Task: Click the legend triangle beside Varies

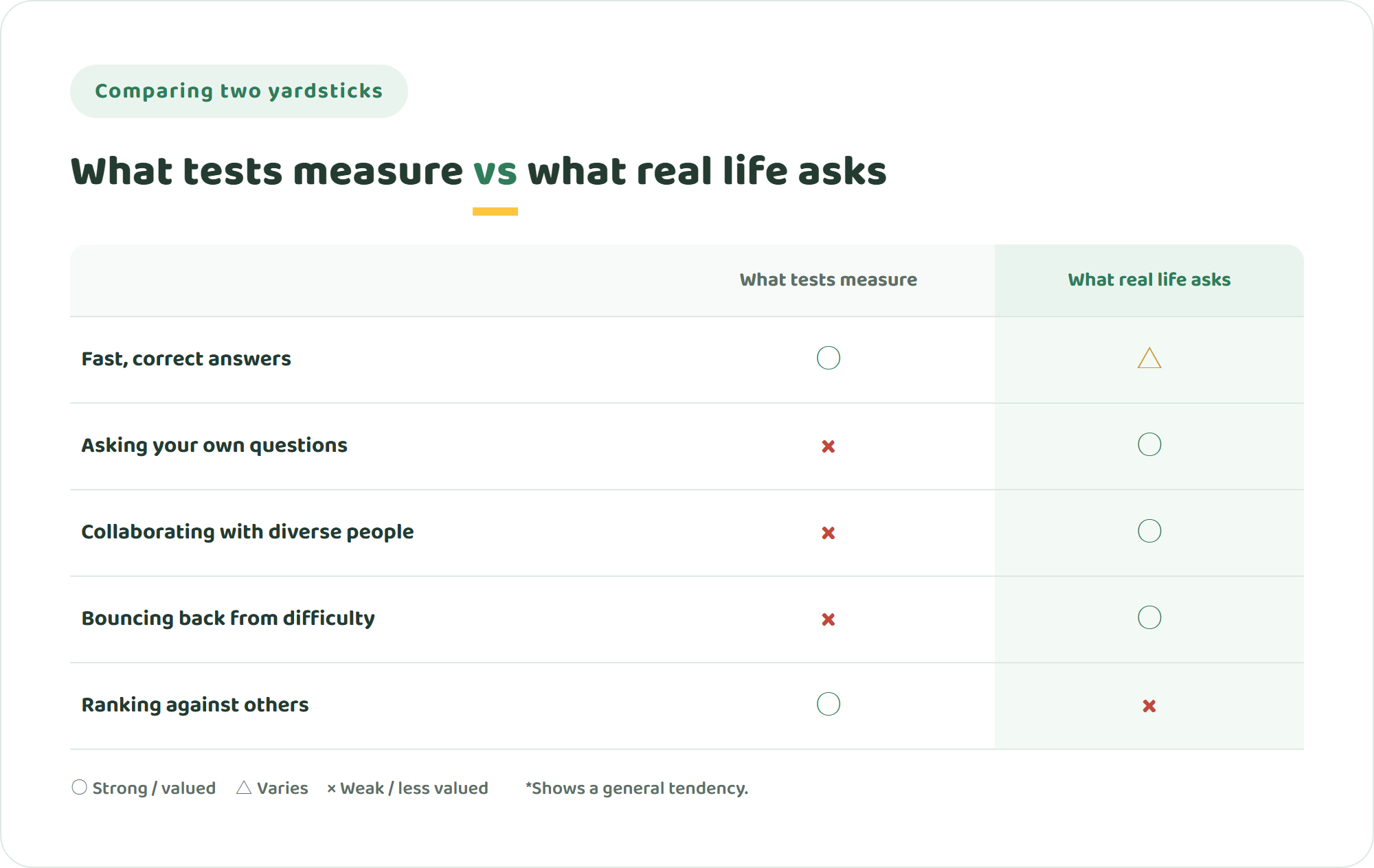Action: 244,787
